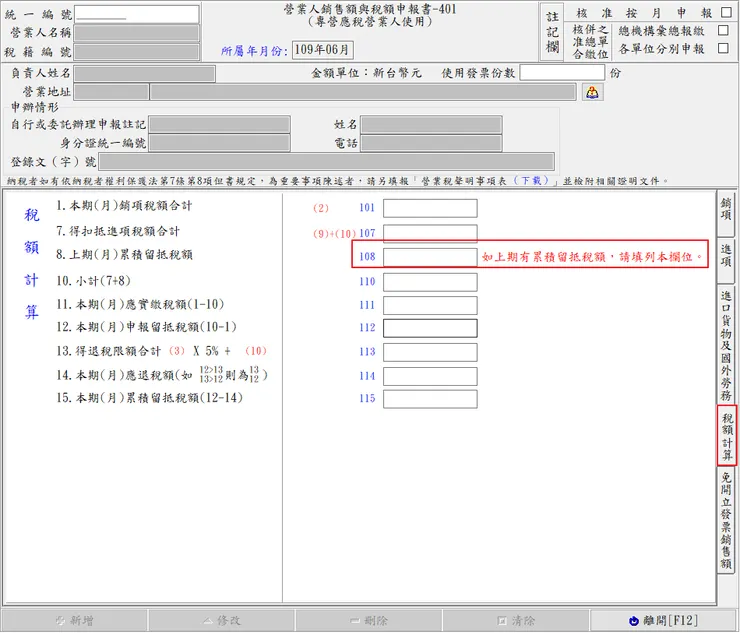
Task: Tick the 核准按月申報 checkbox
Action: pyautogui.click(x=726, y=13)
